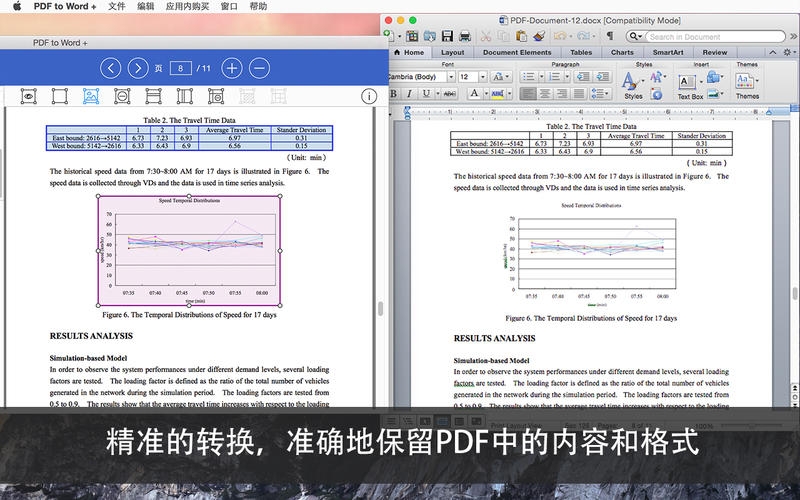Zoom in with the plus circle button
This screenshot has width=800, height=500.
(x=232, y=68)
